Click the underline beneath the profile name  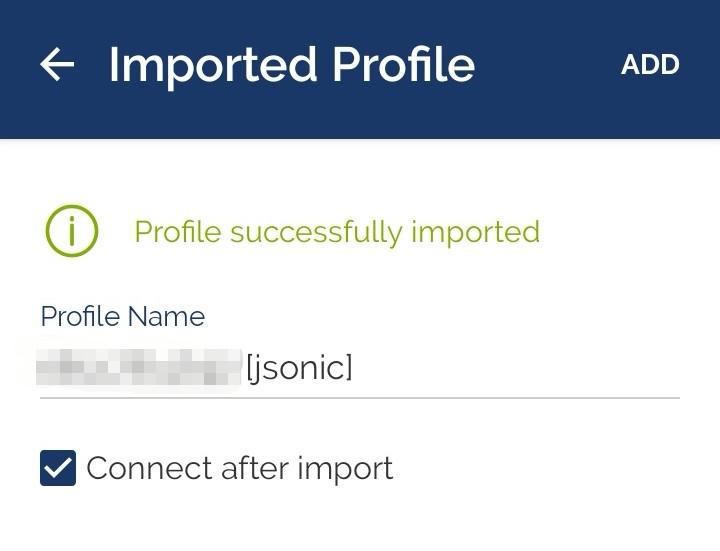(360, 398)
